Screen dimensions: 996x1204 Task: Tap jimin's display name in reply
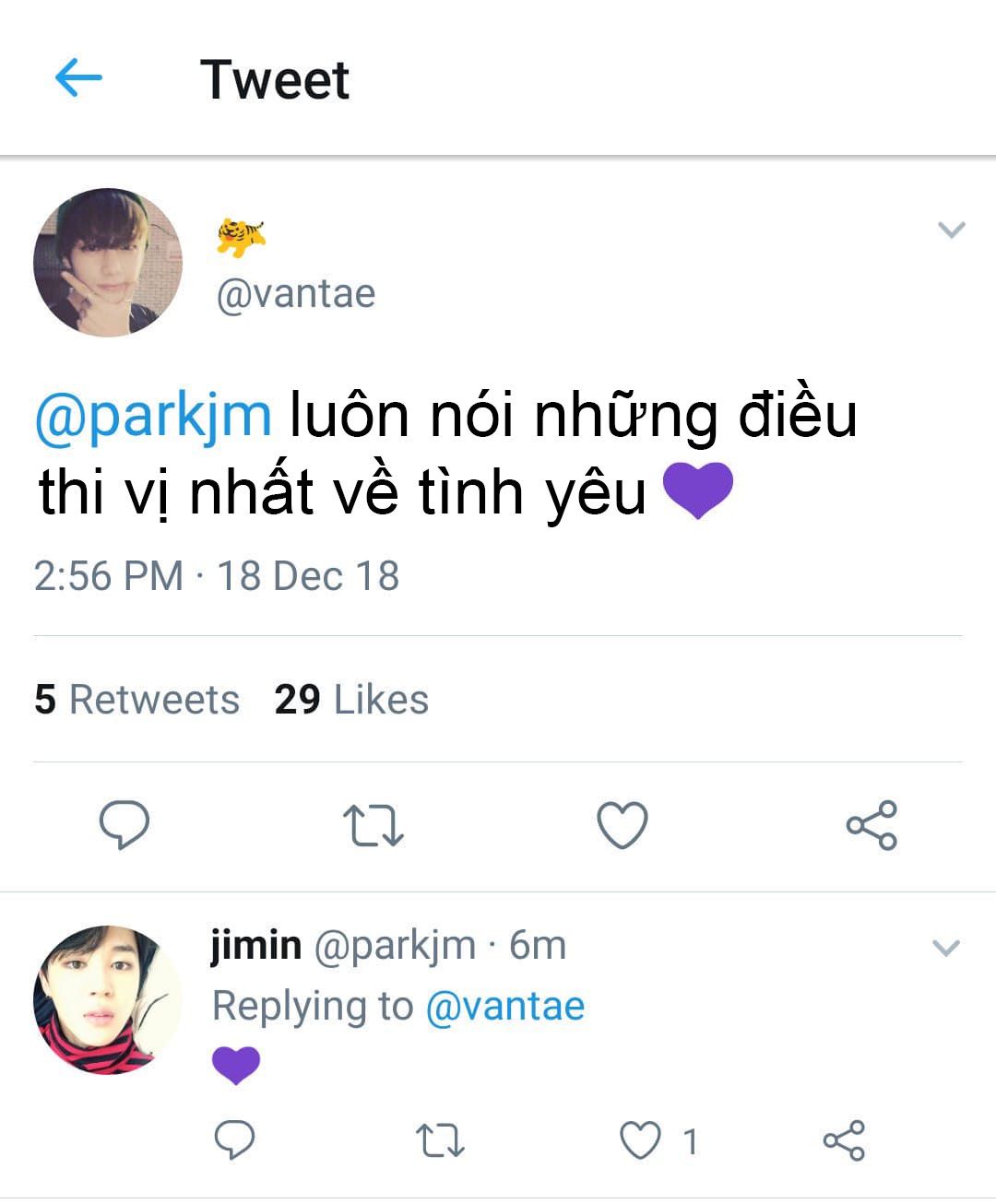point(255,946)
